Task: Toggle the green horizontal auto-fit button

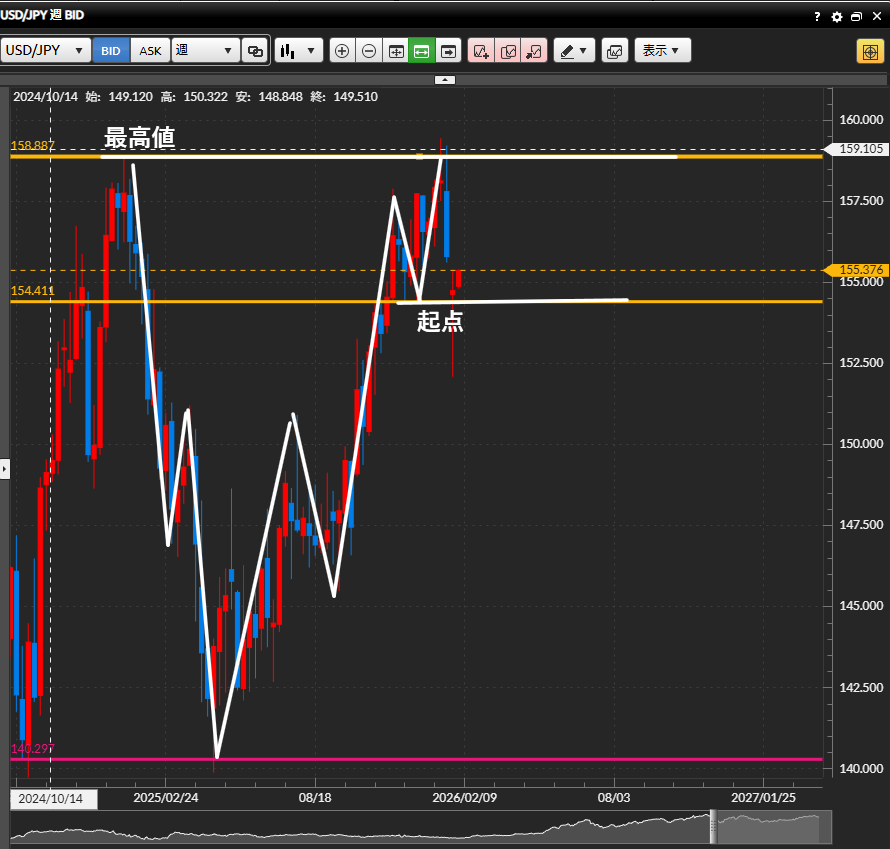Action: 422,51
